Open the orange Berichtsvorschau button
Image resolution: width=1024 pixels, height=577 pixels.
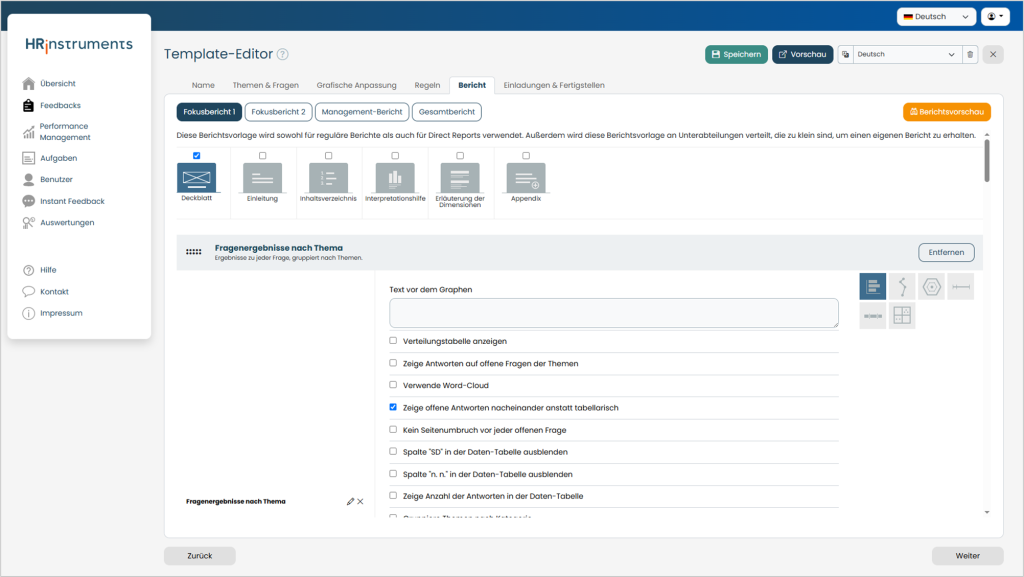(946, 112)
